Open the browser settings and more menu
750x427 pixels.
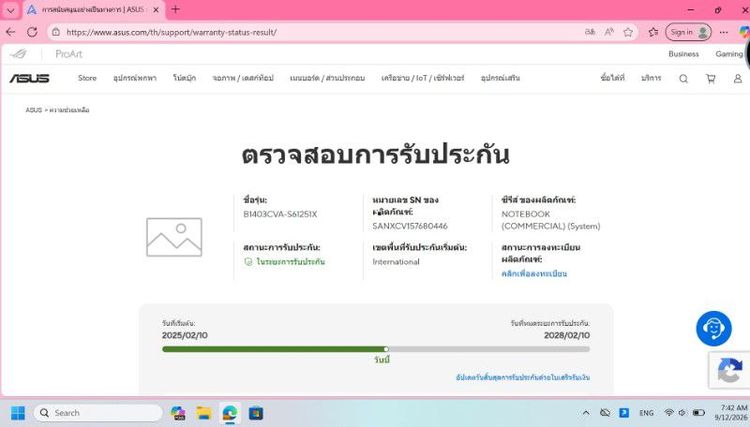coord(724,32)
